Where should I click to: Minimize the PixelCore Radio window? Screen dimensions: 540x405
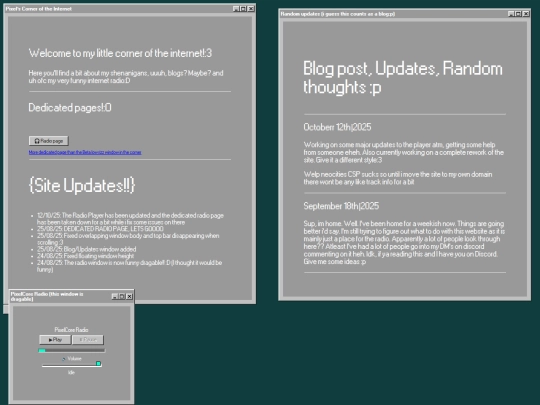pos(115,296)
